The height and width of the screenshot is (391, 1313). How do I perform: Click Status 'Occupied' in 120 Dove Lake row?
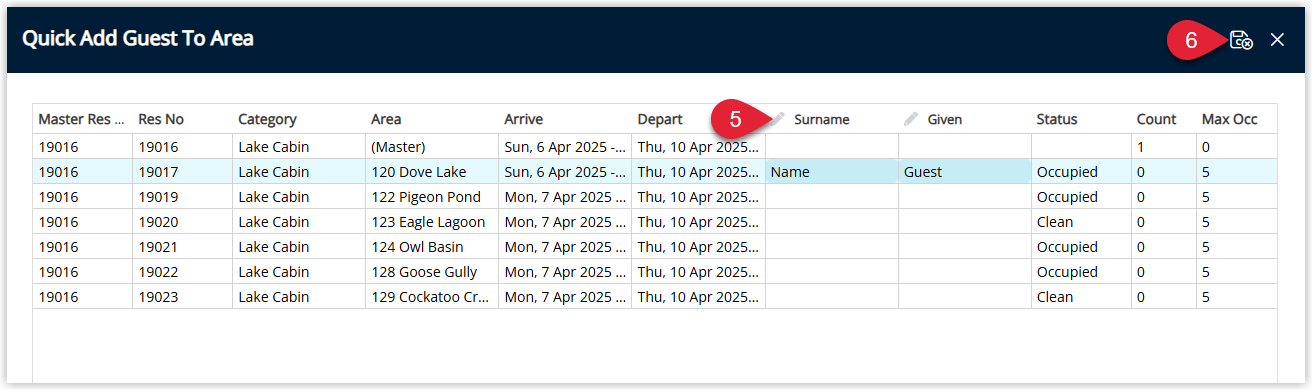point(1081,172)
